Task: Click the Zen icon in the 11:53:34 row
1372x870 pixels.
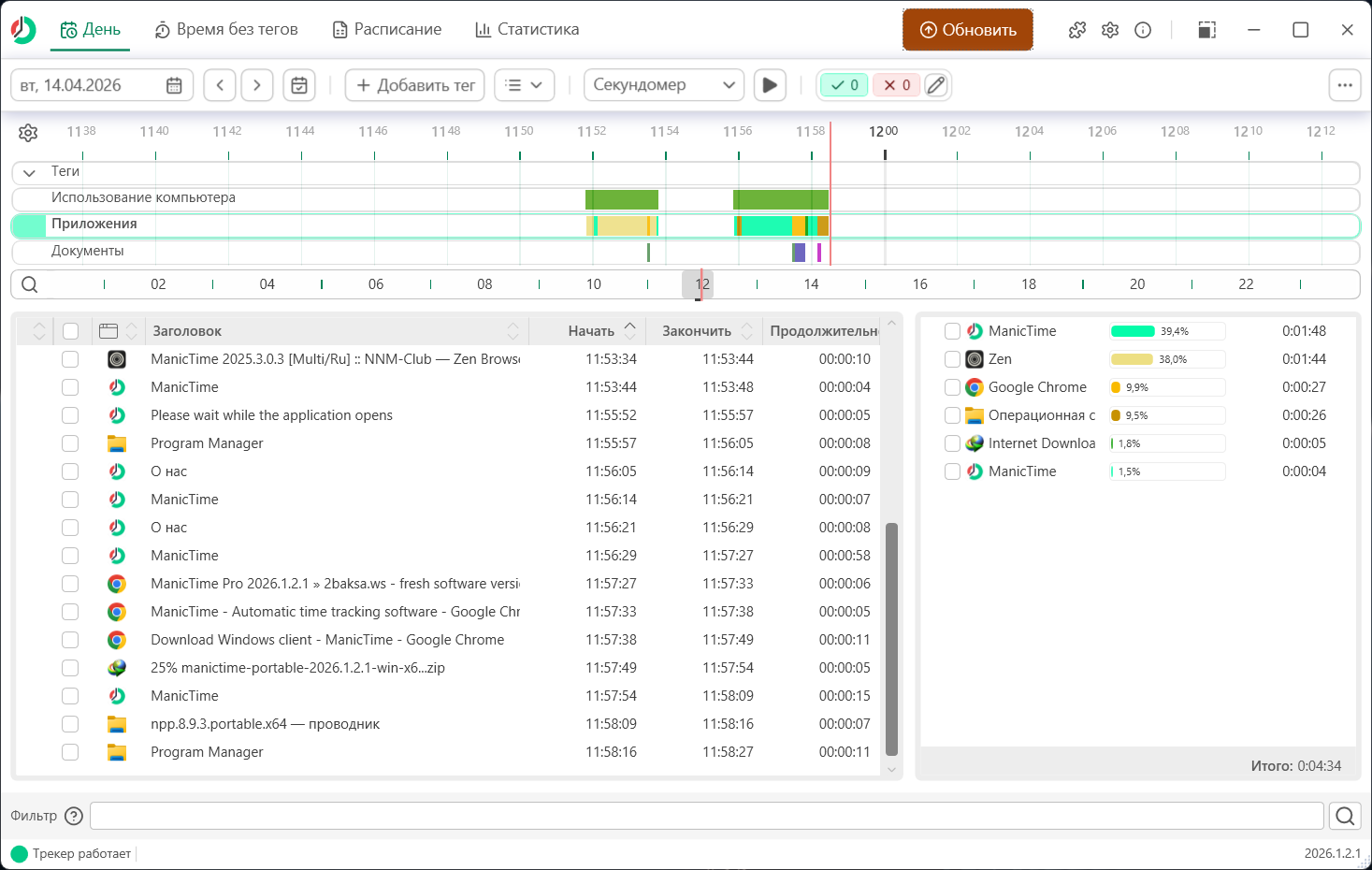Action: [x=117, y=359]
